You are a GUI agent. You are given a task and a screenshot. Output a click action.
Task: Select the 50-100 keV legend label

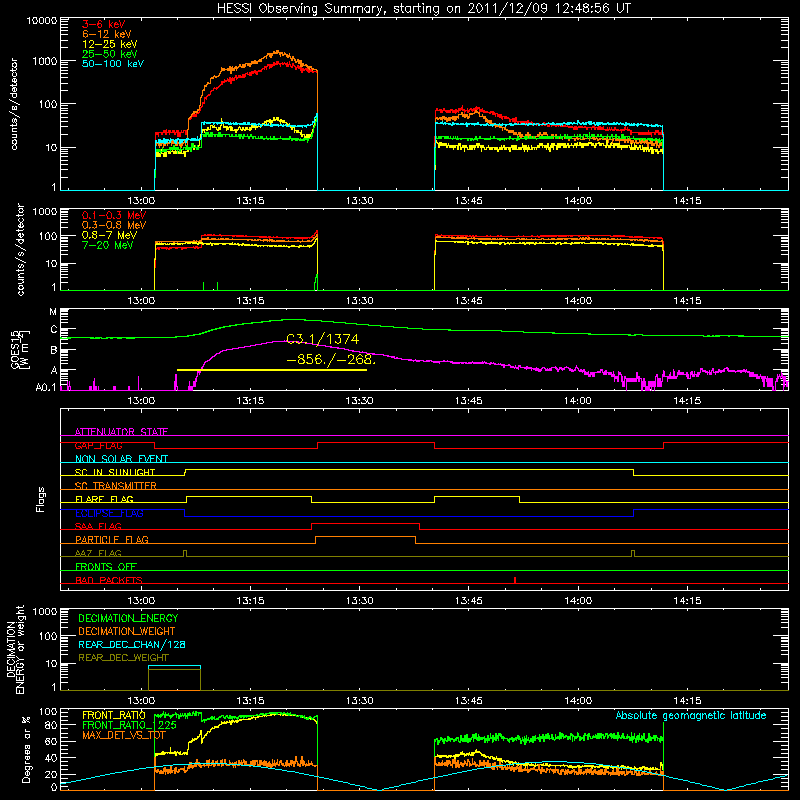pos(113,64)
